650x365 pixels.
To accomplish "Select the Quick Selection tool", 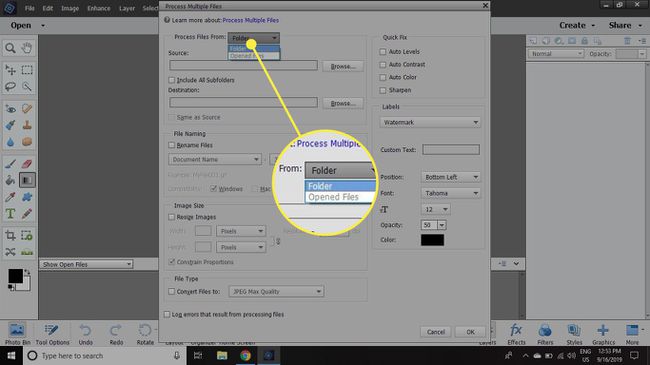I will tap(27, 86).
